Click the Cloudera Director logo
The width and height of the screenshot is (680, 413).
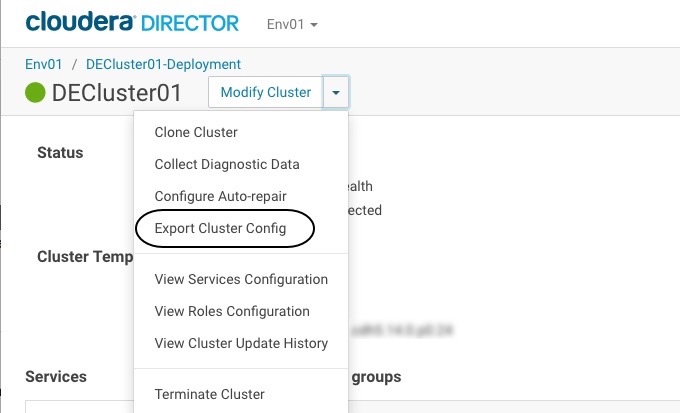tap(132, 22)
